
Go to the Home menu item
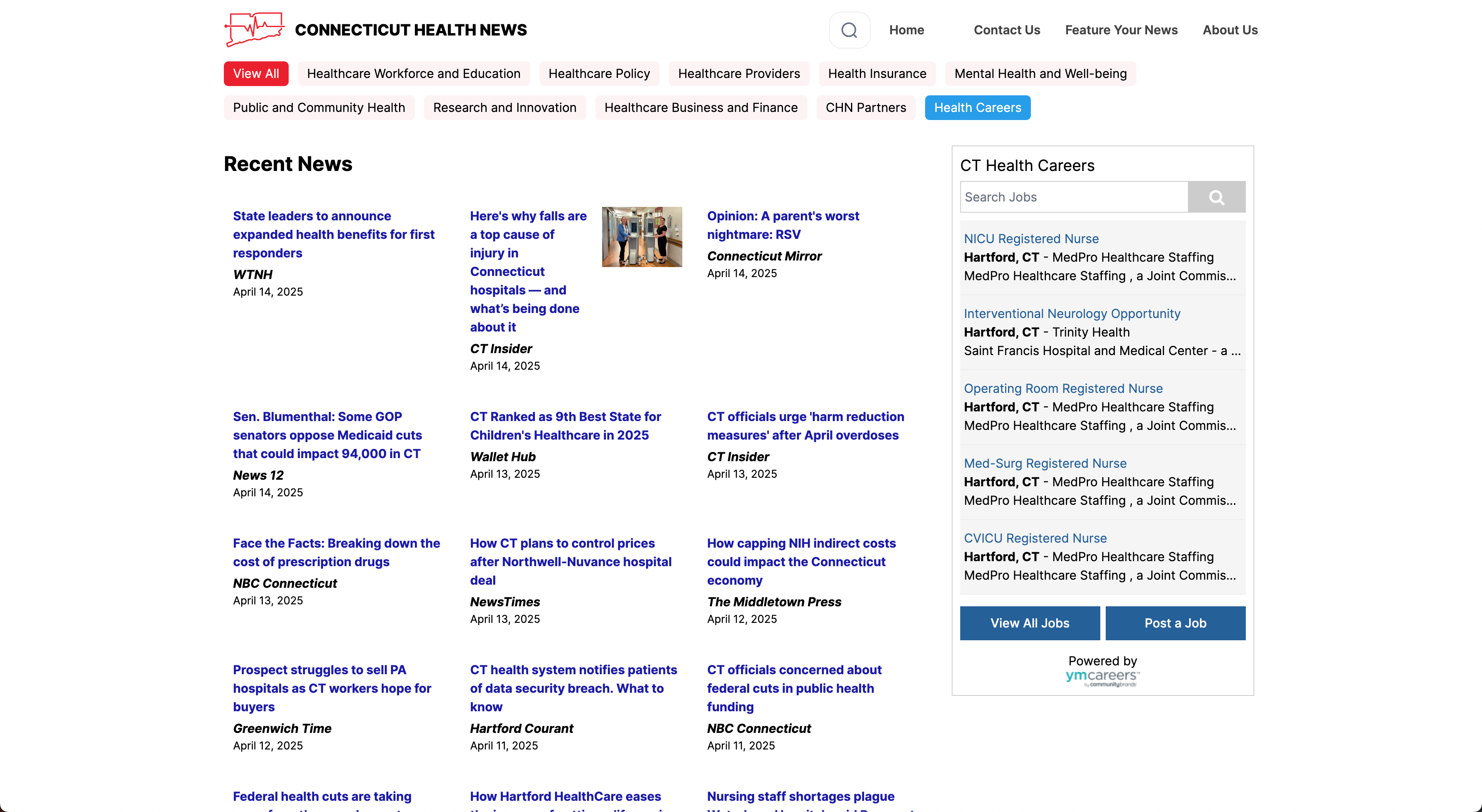pyautogui.click(x=907, y=30)
